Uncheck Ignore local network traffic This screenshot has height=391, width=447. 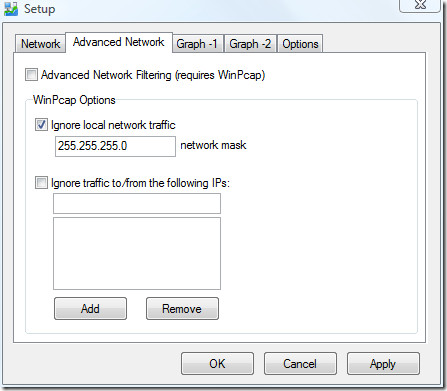41,125
